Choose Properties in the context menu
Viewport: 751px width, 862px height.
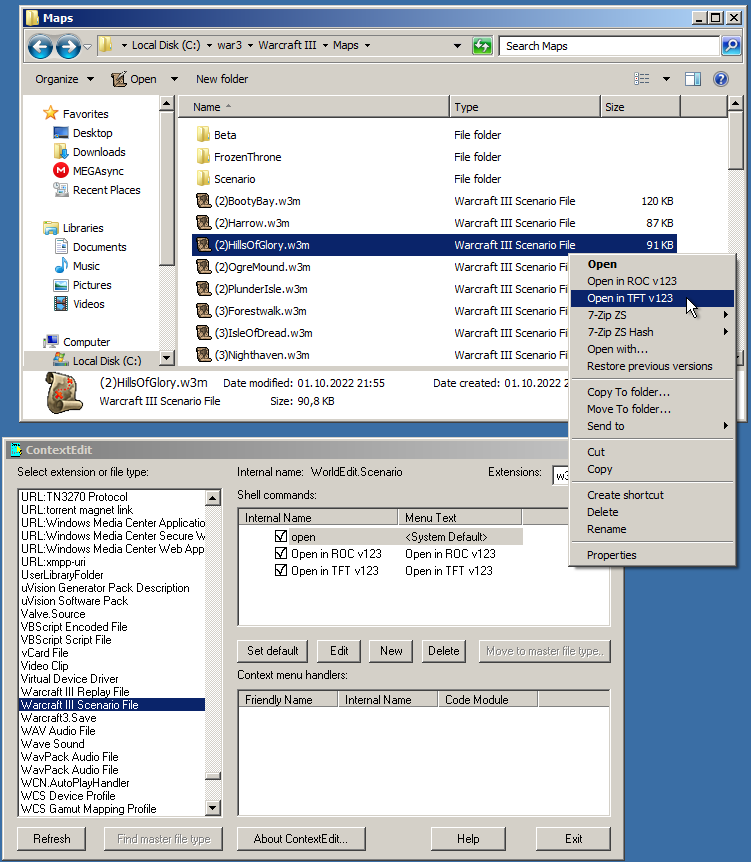(x=653, y=555)
